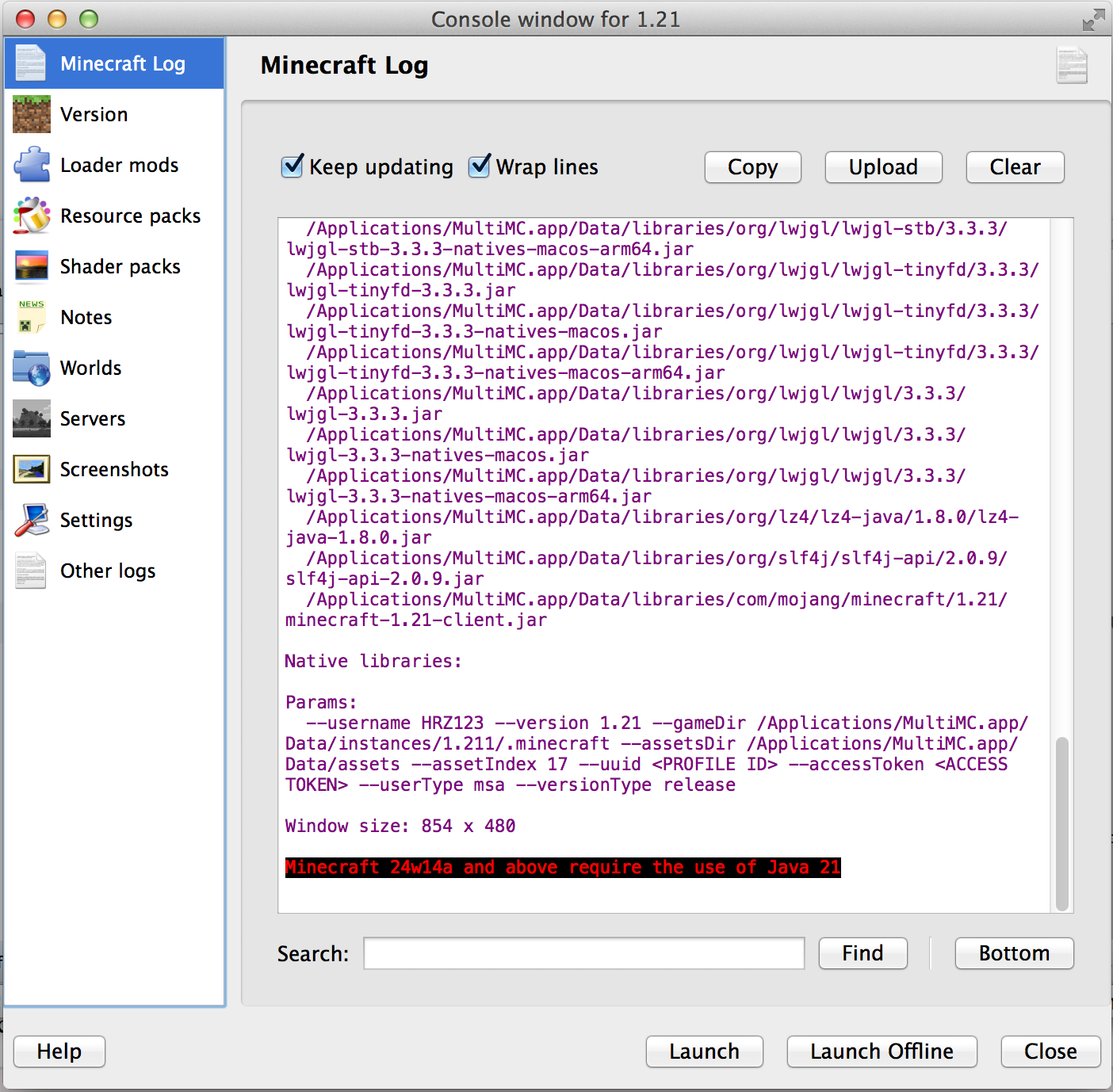Image resolution: width=1113 pixels, height=1092 pixels.
Task: Open the Shader packs page
Action: [x=114, y=266]
